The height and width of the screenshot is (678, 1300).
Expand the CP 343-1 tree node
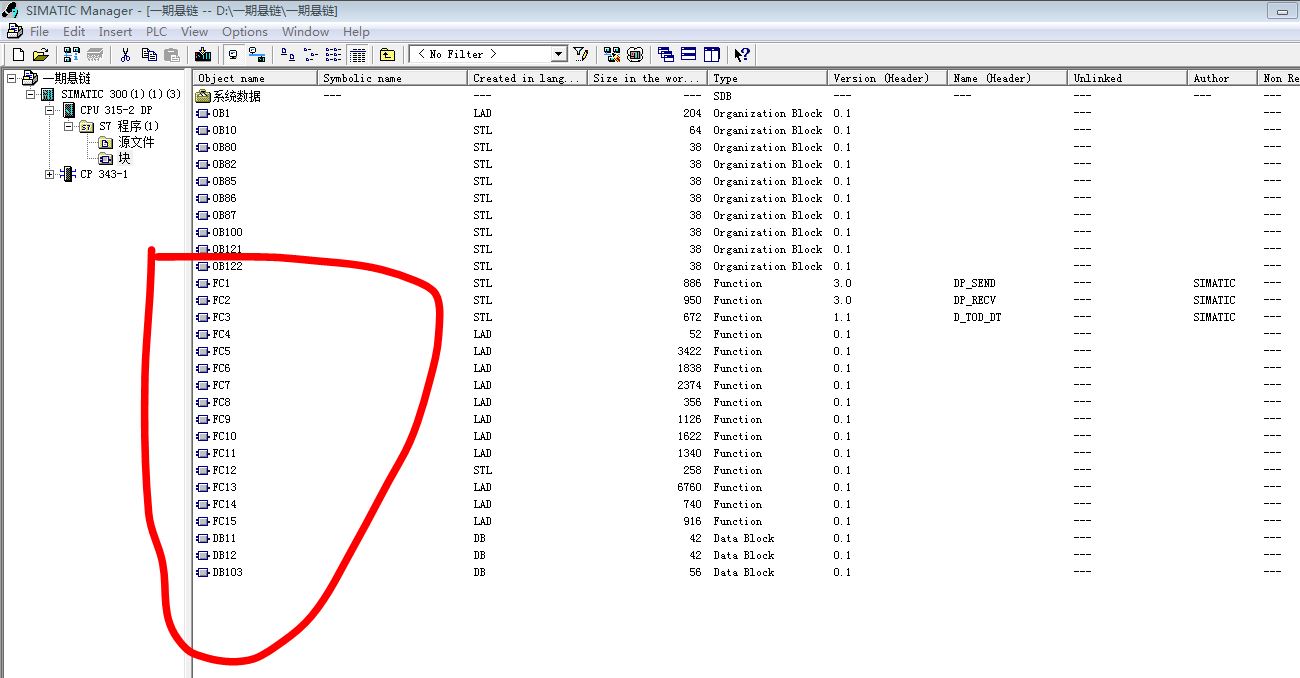(x=50, y=174)
